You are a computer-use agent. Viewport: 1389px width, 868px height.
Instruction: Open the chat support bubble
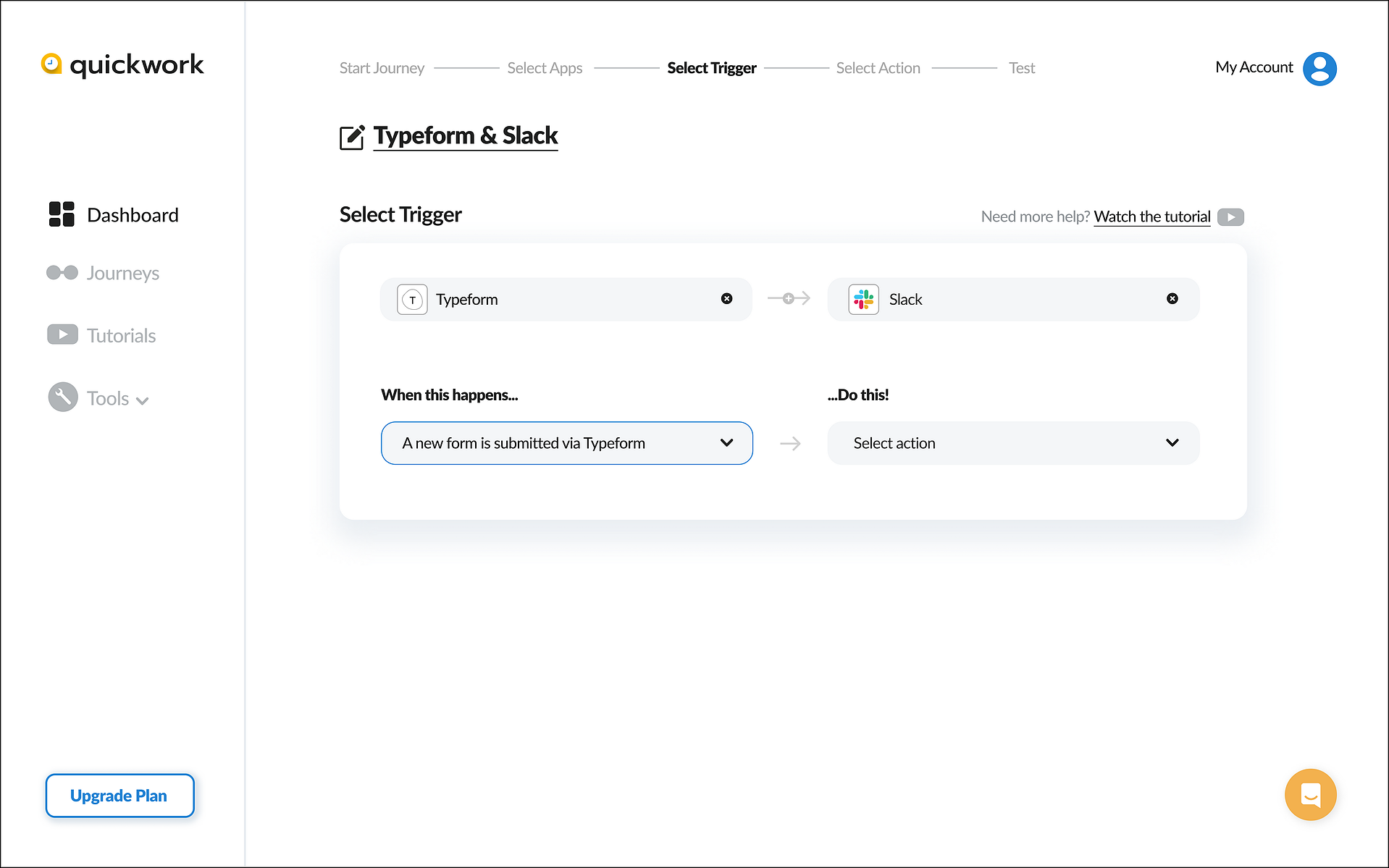(1311, 794)
